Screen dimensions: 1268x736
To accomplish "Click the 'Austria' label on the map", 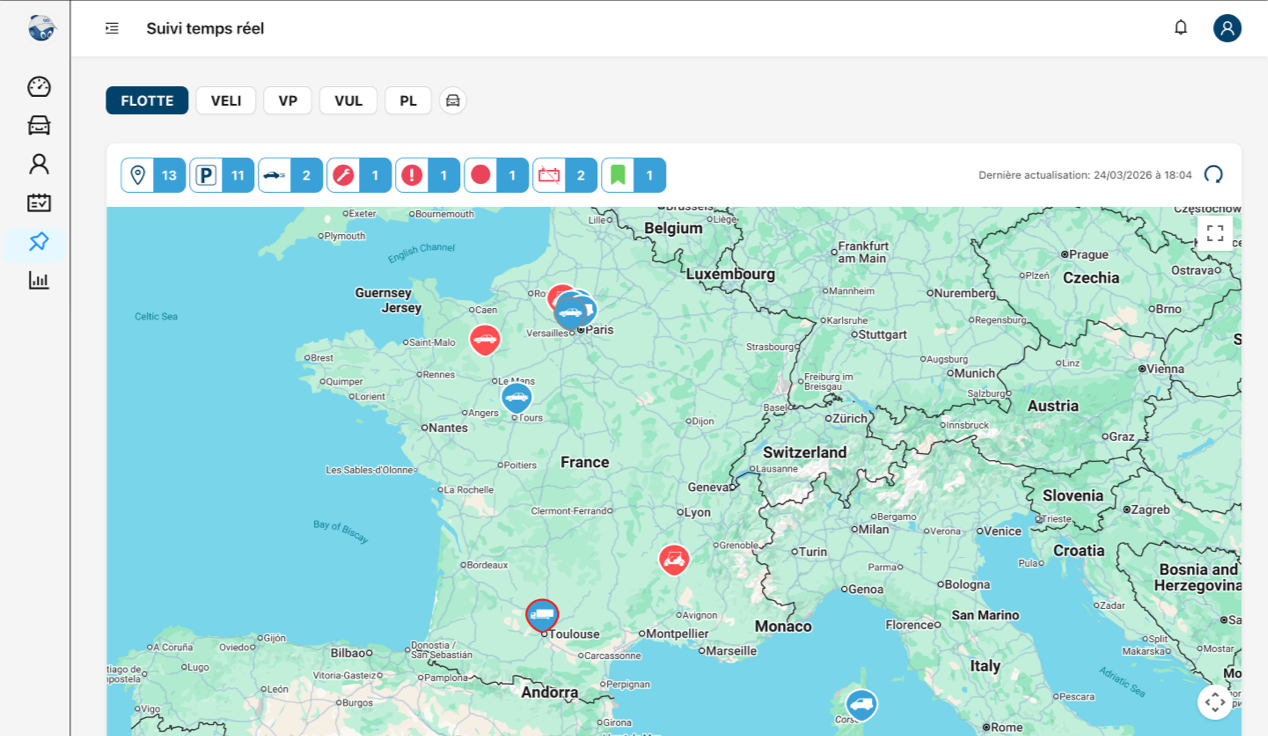I will (1053, 405).
